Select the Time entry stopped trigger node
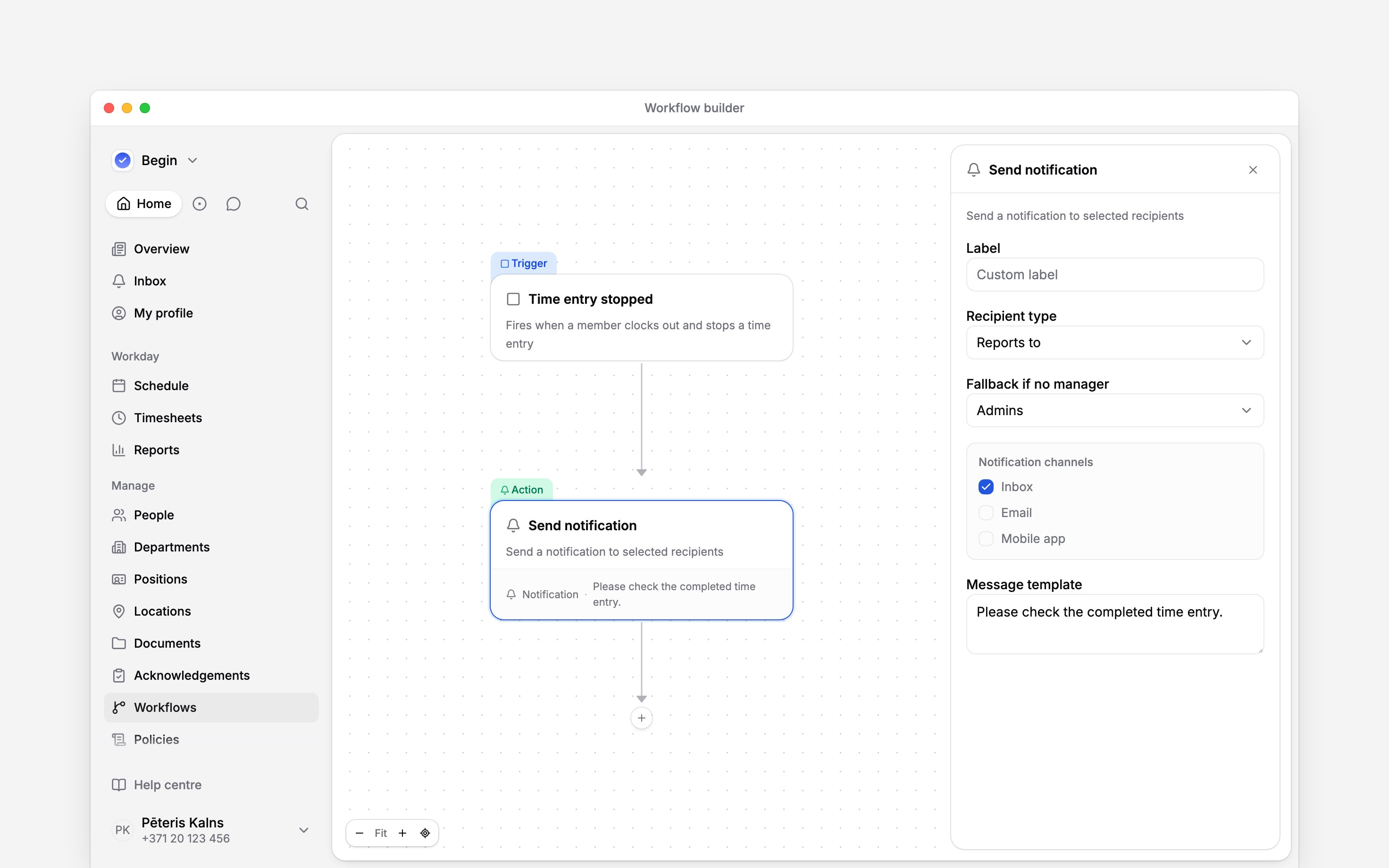The image size is (1389, 868). click(x=641, y=317)
